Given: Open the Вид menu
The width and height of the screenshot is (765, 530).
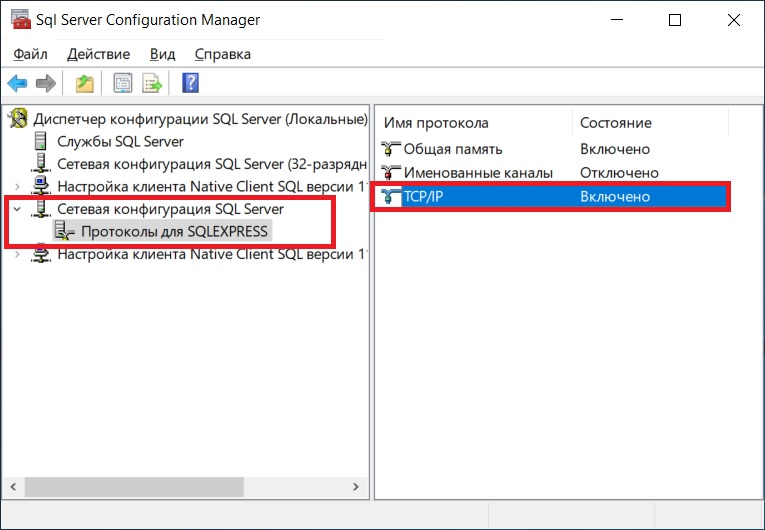Looking at the screenshot, I should pos(162,54).
